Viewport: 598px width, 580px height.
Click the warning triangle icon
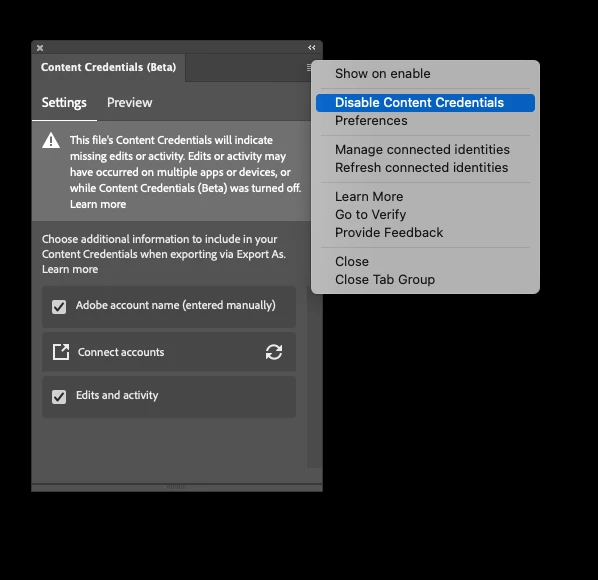[x=51, y=140]
